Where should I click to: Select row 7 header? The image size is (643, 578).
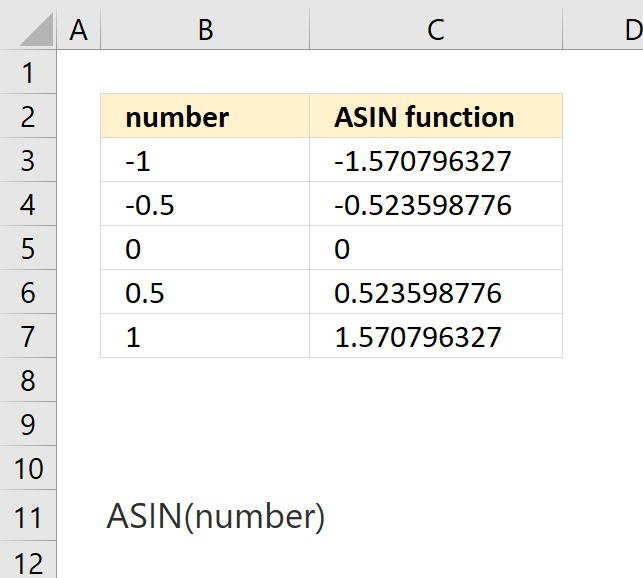coord(28,336)
